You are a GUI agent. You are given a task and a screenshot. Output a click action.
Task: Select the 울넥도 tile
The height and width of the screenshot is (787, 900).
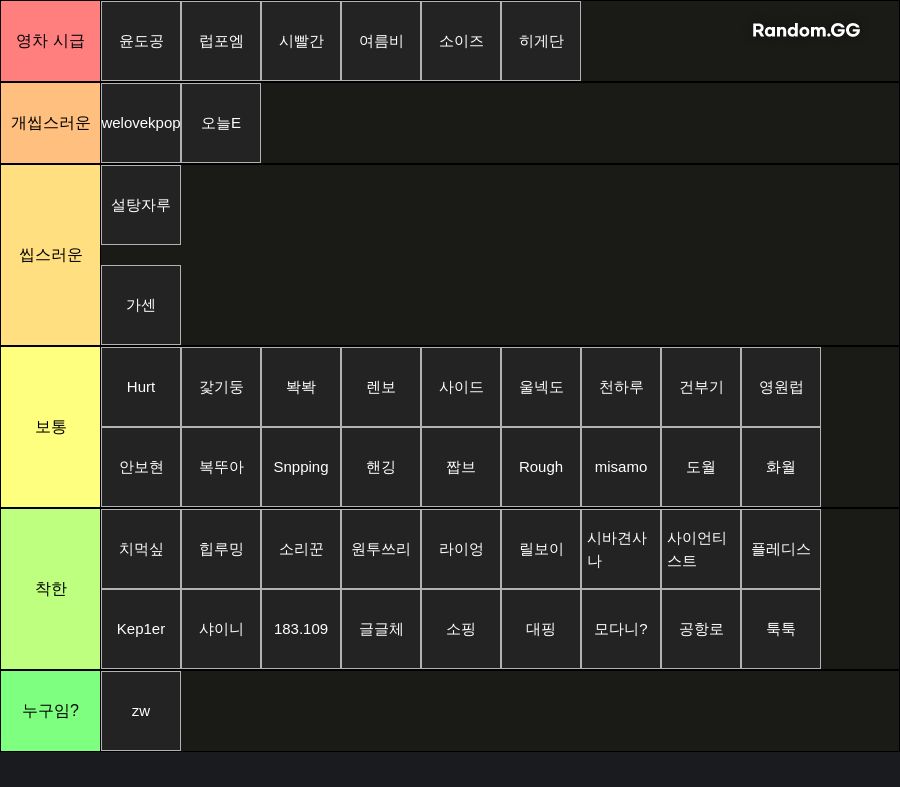tap(541, 387)
